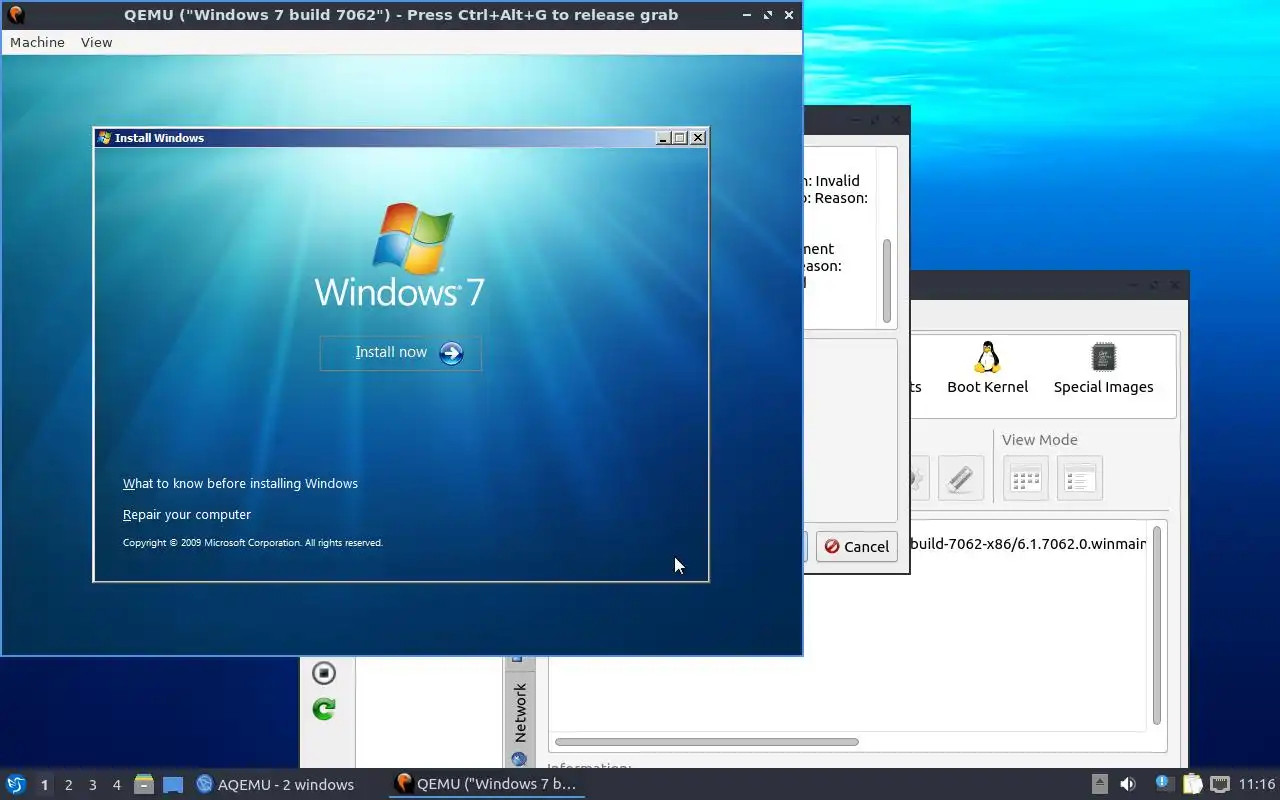Image resolution: width=1280 pixels, height=800 pixels.
Task: Close the Install Windows dialog
Action: 698,138
